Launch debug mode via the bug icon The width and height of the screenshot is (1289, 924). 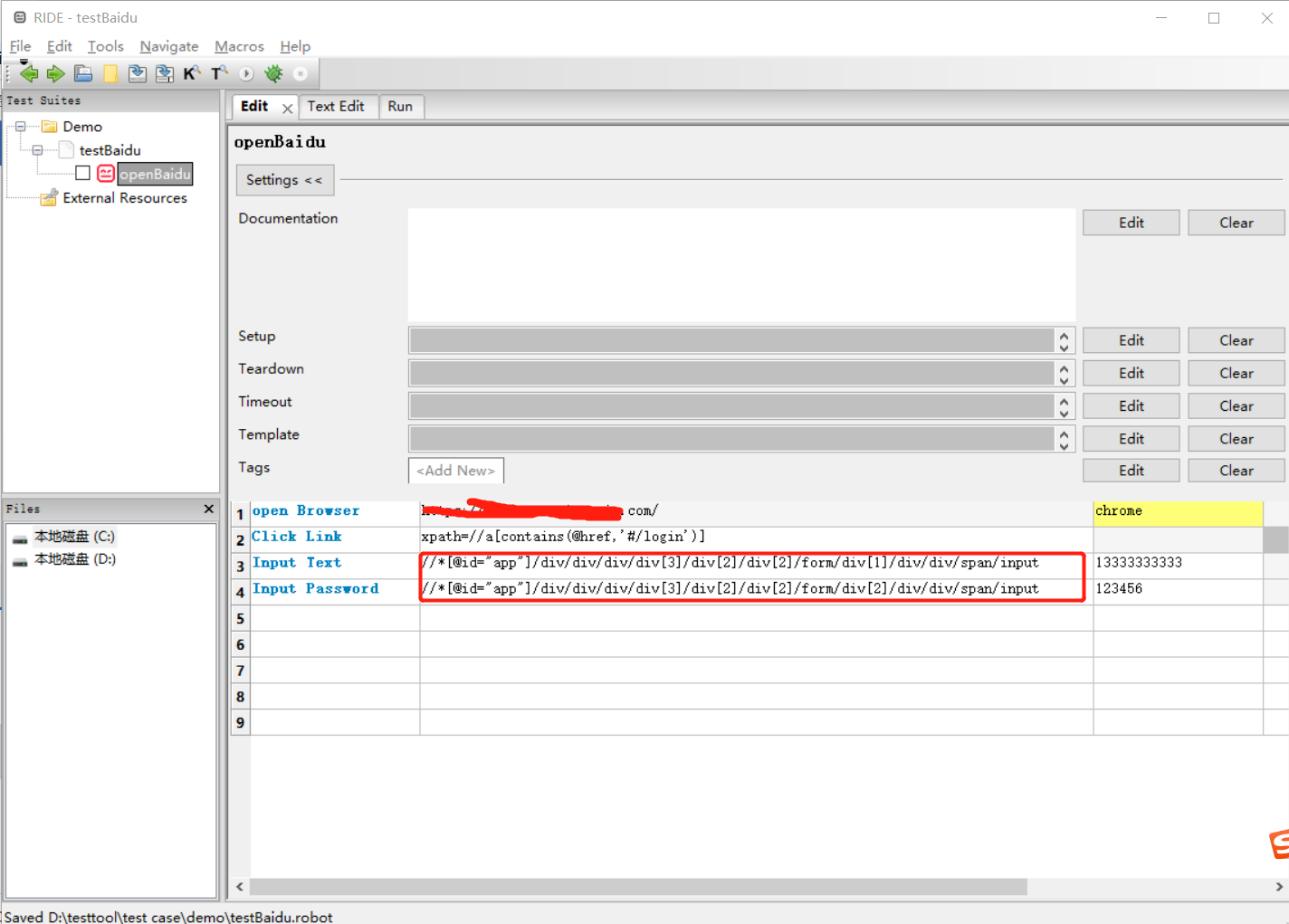click(x=272, y=72)
